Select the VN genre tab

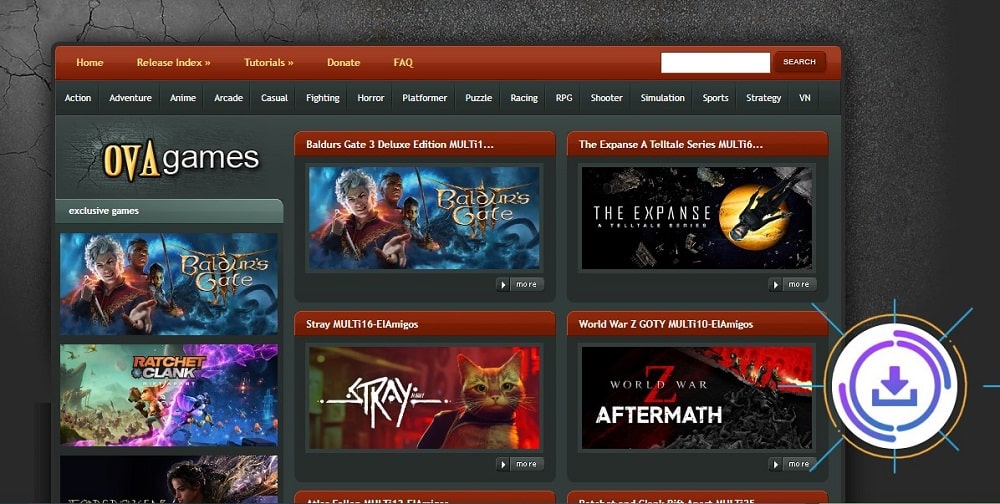[x=805, y=98]
